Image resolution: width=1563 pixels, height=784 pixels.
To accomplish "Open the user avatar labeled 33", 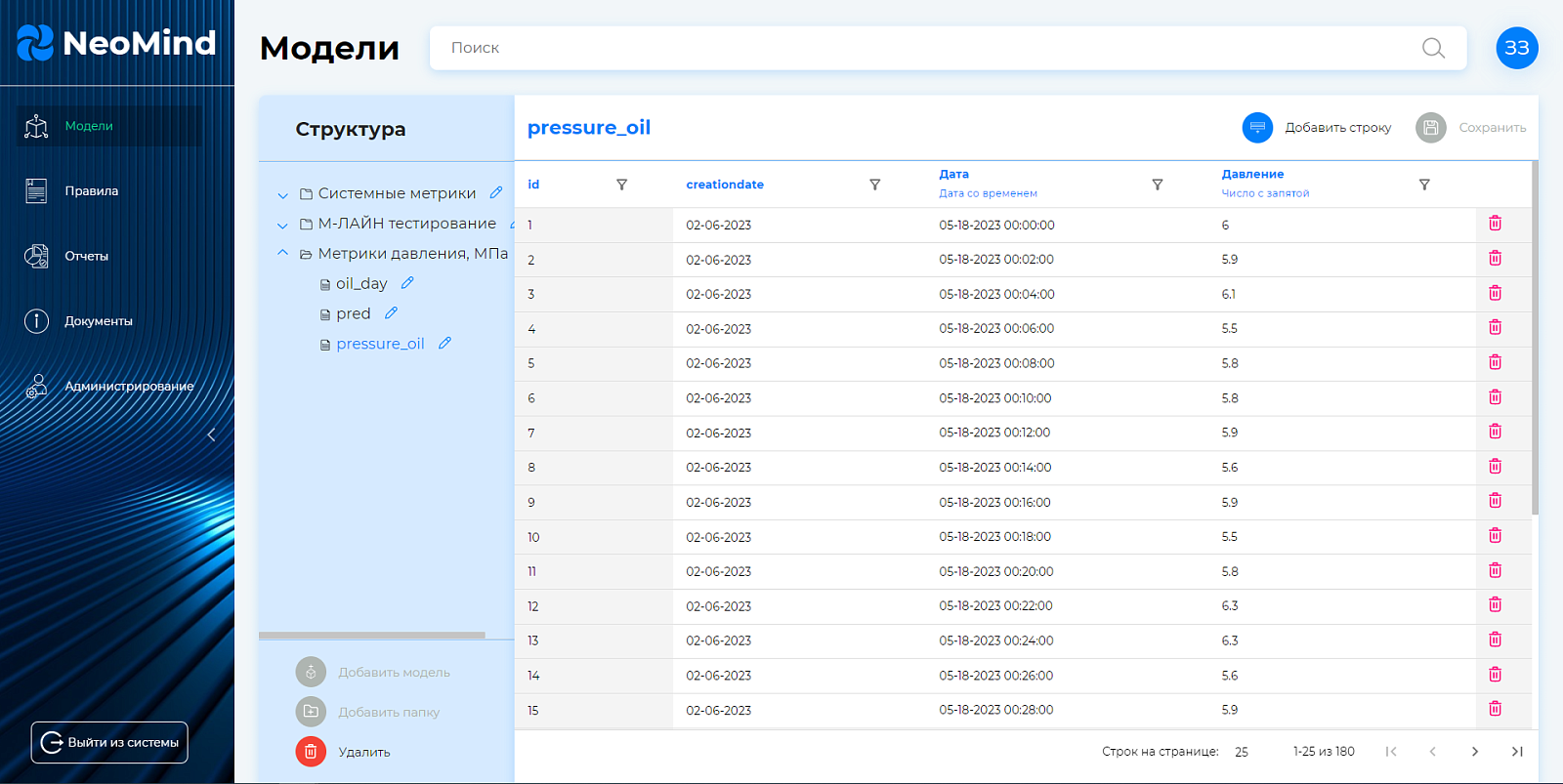I will click(1517, 48).
